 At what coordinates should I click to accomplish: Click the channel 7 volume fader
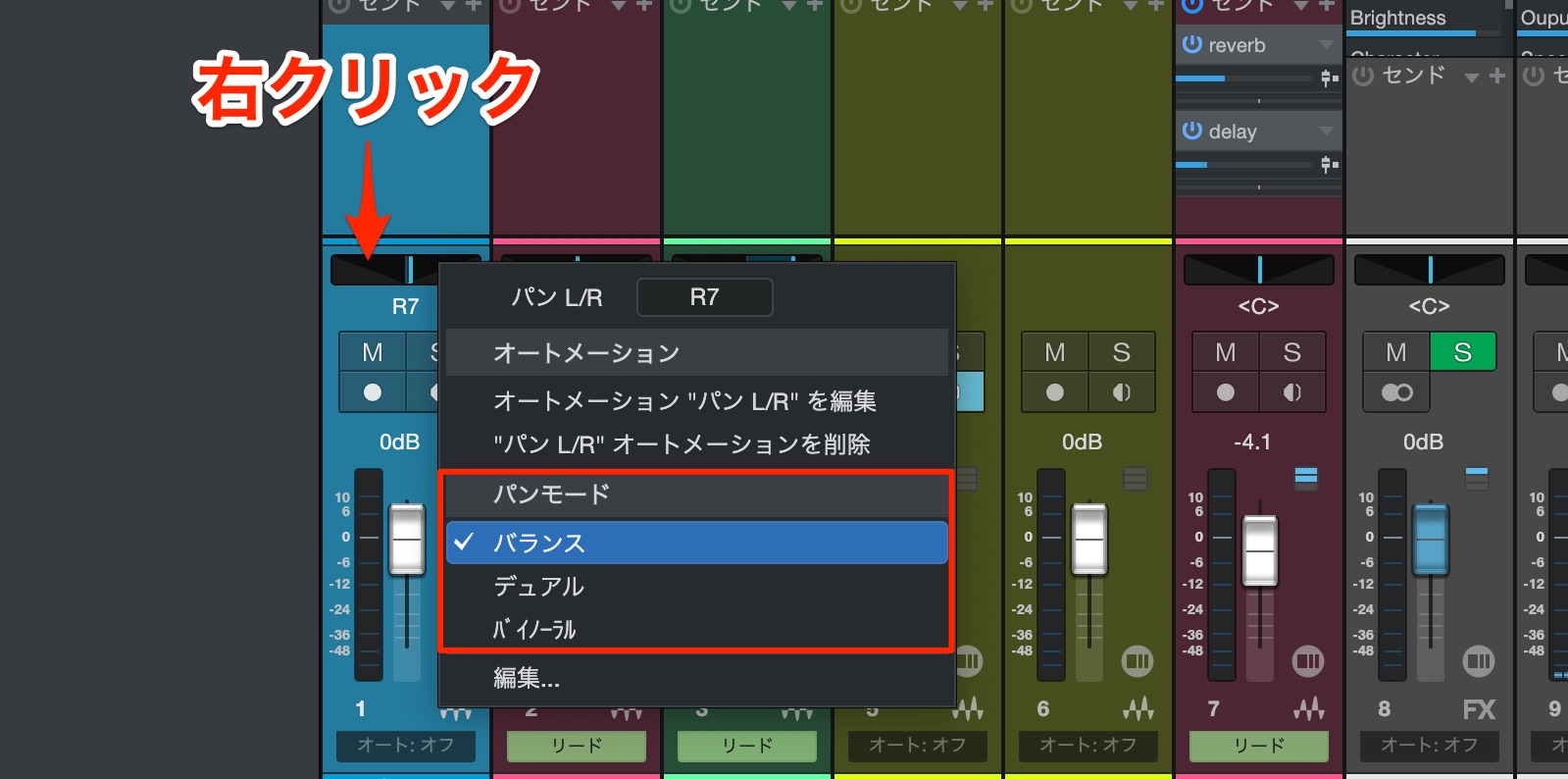coord(1260,550)
